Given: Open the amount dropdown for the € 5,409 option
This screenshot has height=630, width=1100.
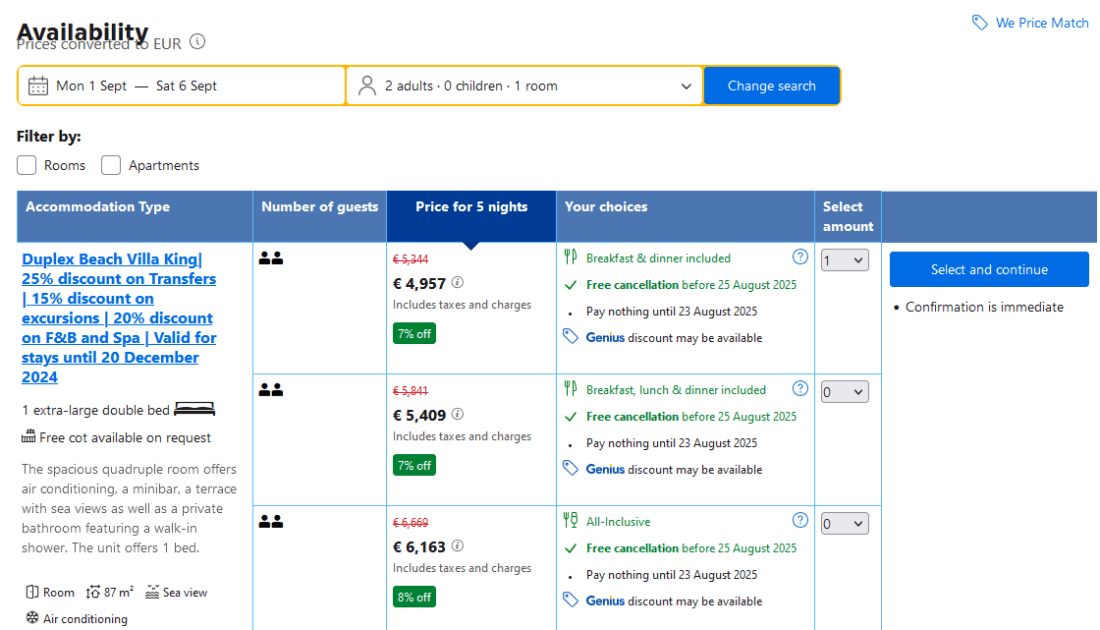Looking at the screenshot, I should 844,393.
